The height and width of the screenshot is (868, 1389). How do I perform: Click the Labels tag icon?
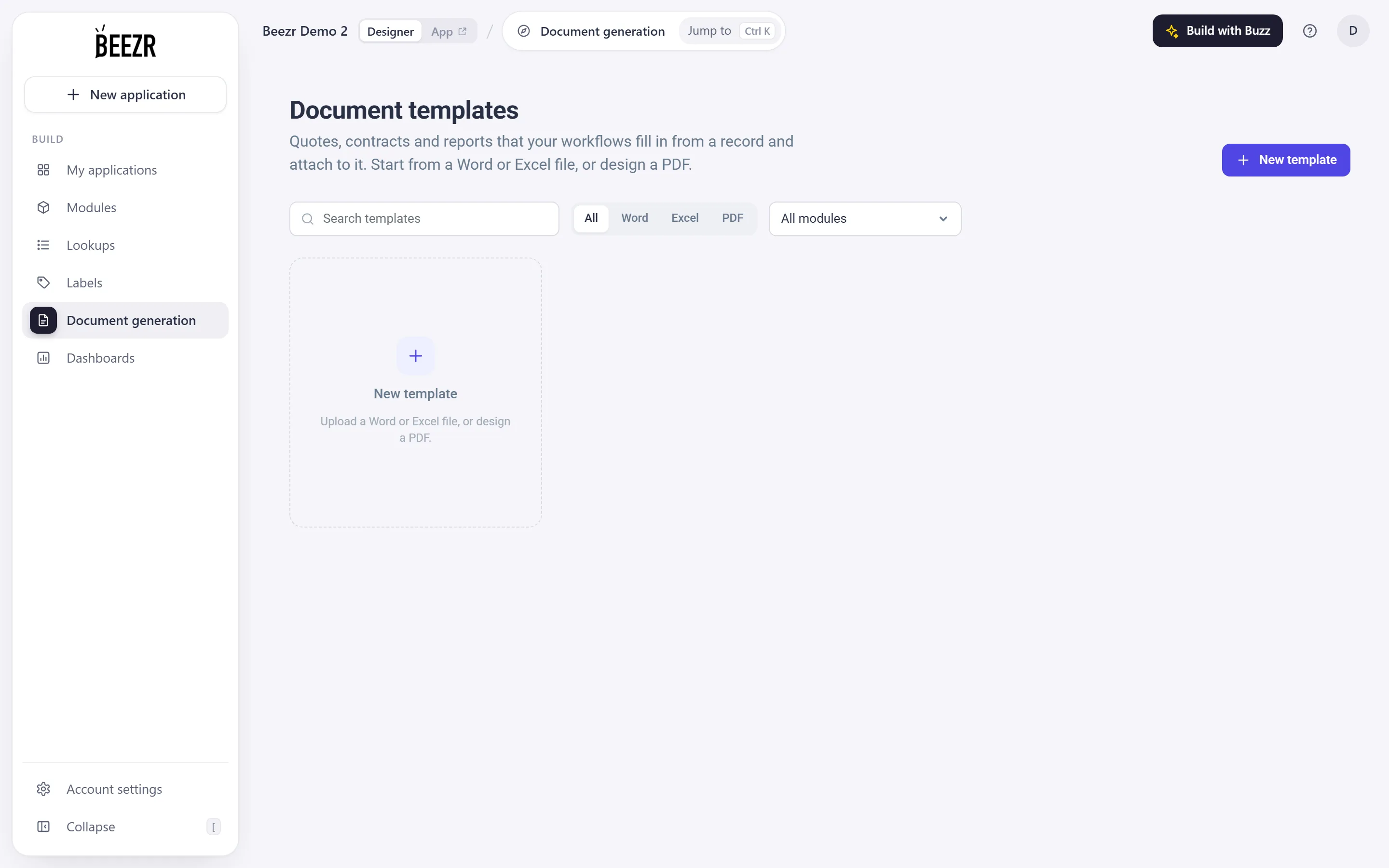(x=43, y=283)
